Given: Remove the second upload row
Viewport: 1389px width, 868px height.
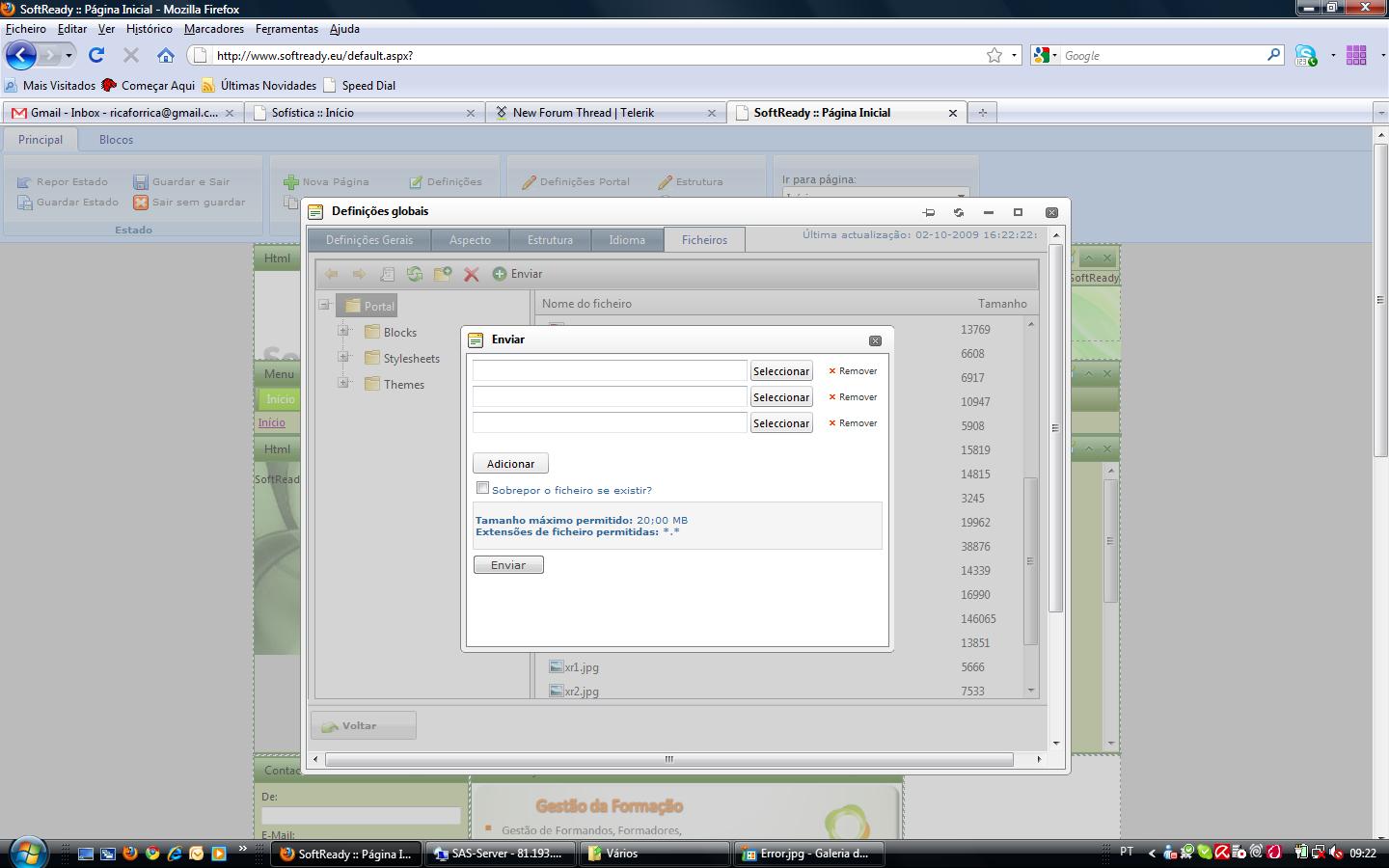Looking at the screenshot, I should point(853,397).
